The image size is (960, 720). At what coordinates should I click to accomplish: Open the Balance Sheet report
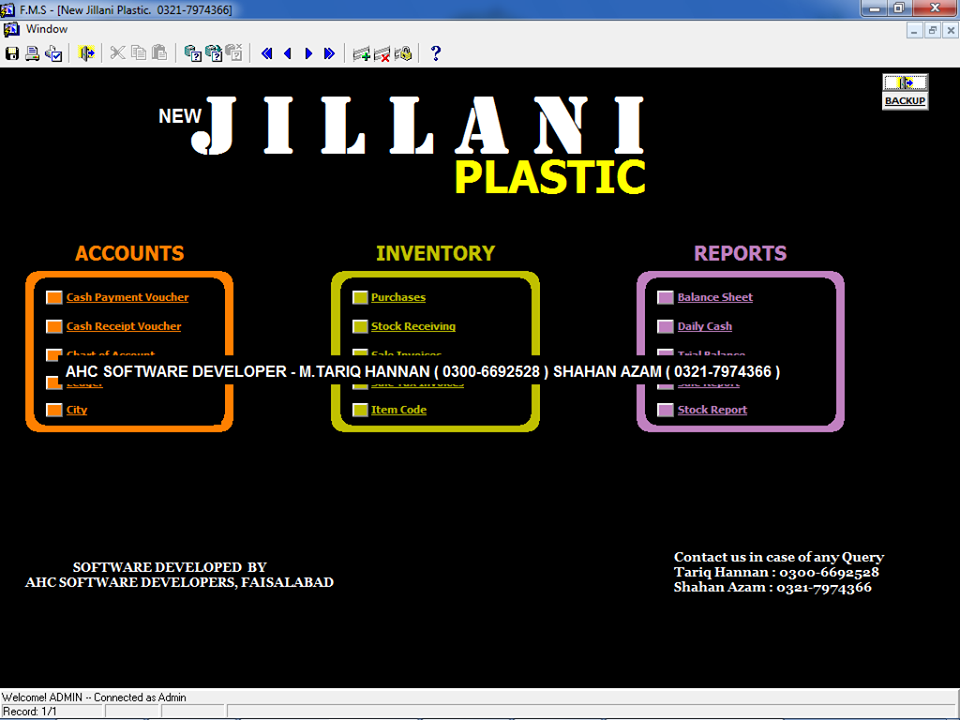[x=715, y=297]
